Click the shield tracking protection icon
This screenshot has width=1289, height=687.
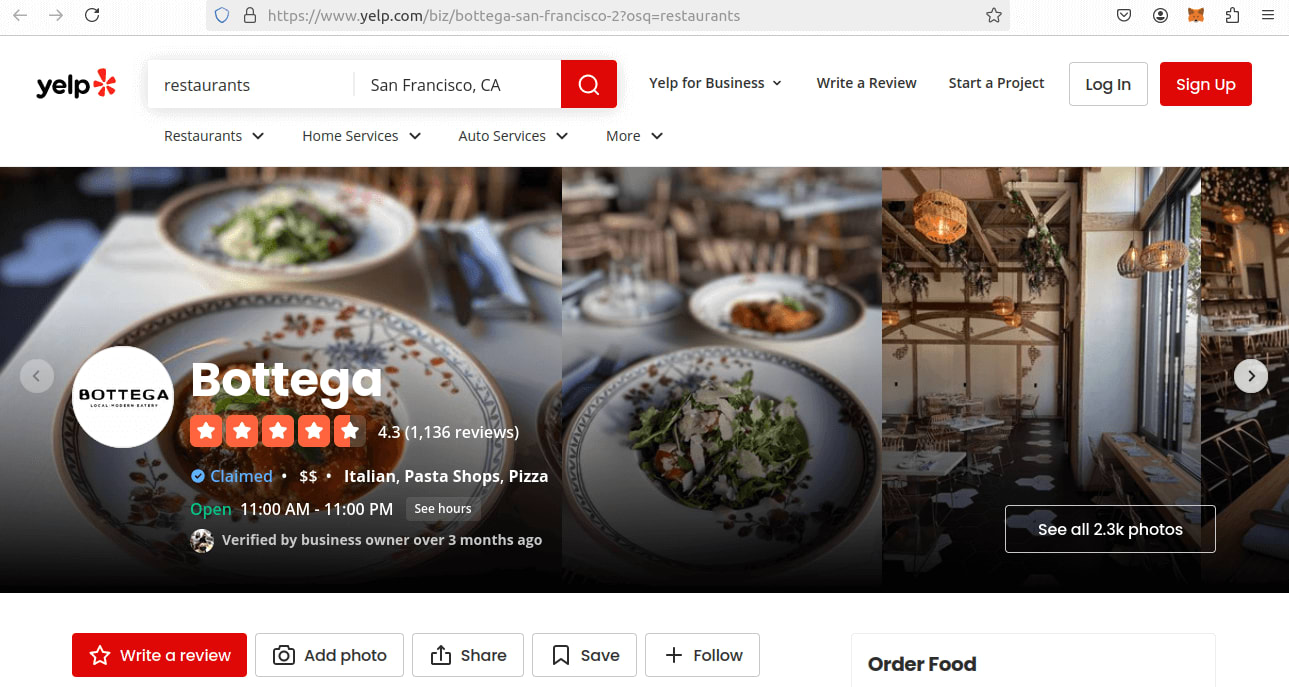222,15
